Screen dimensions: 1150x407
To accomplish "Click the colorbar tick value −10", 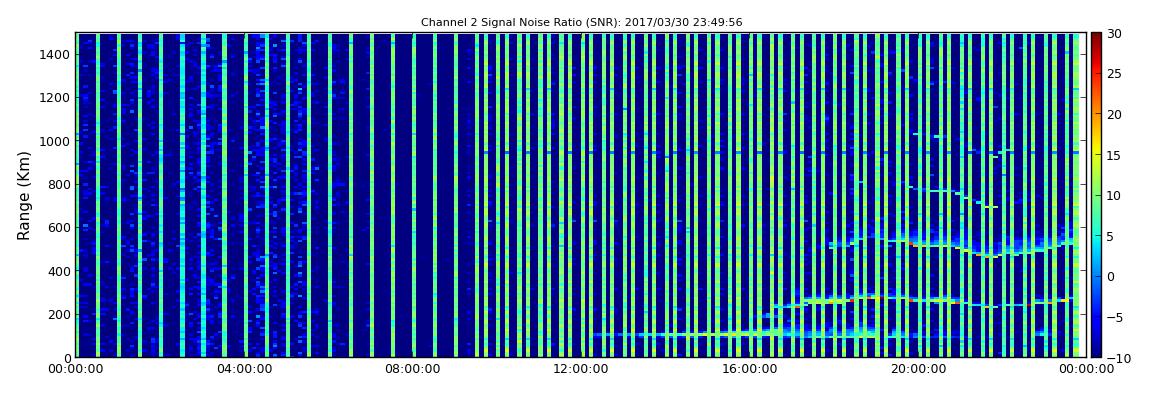I will pos(1116,358).
